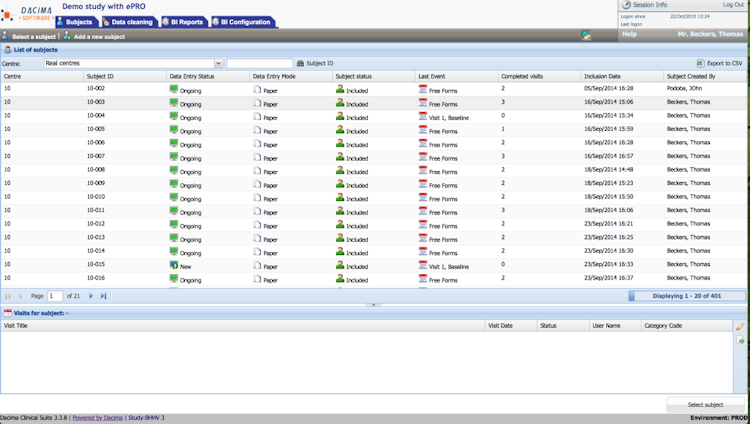
Task: Sort by Subject ID column header
Action: click(x=124, y=76)
